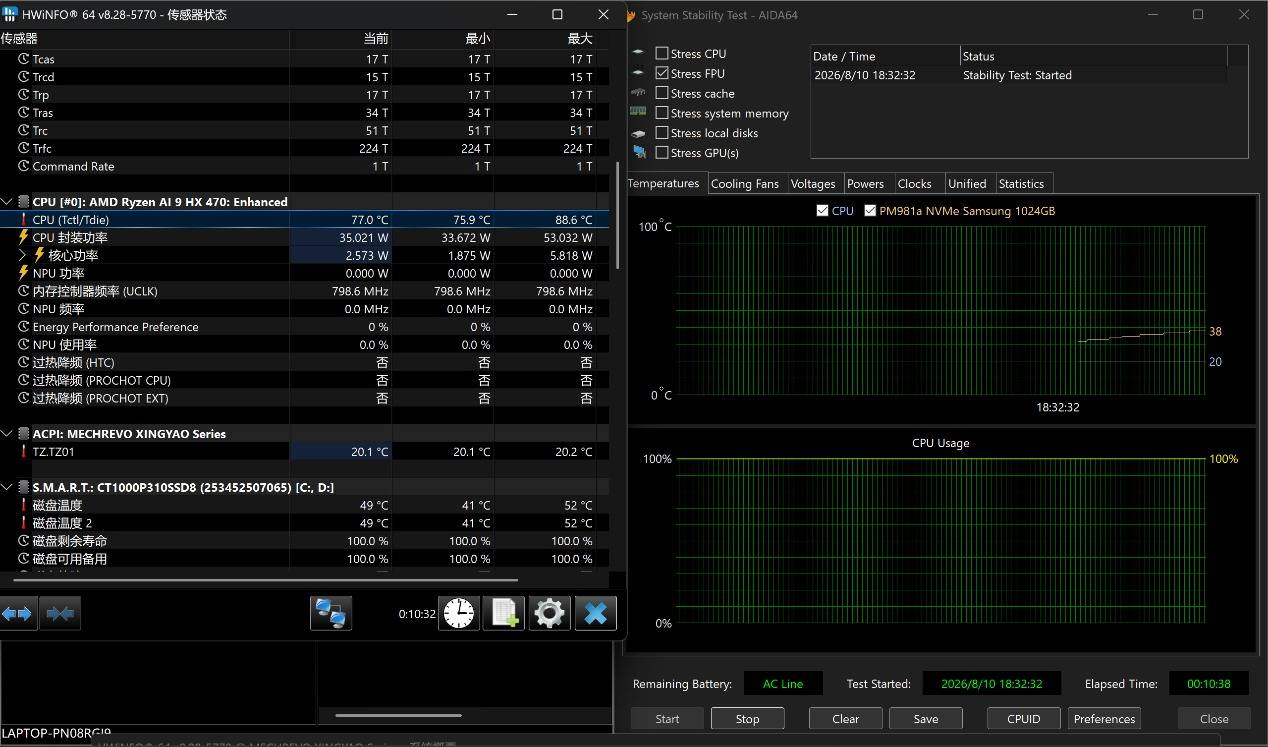1268x747 pixels.
Task: Click thermometer icon beside TZ.TZ01
Action: (24, 452)
